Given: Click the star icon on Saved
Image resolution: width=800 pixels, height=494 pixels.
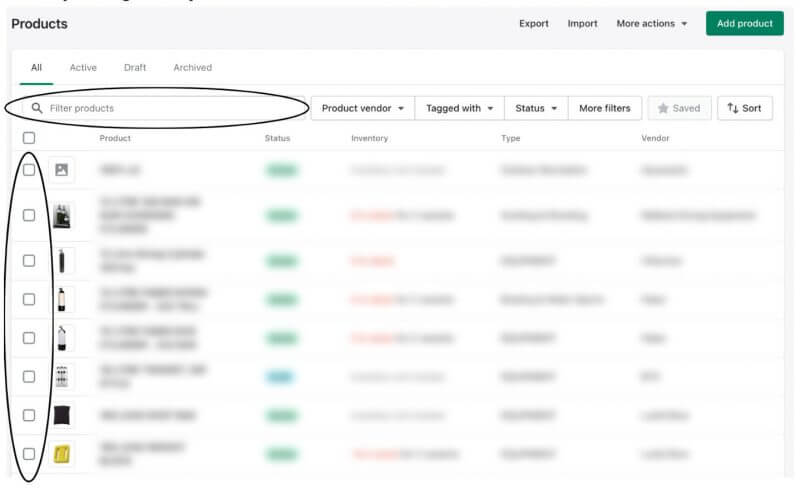Looking at the screenshot, I should (662, 108).
